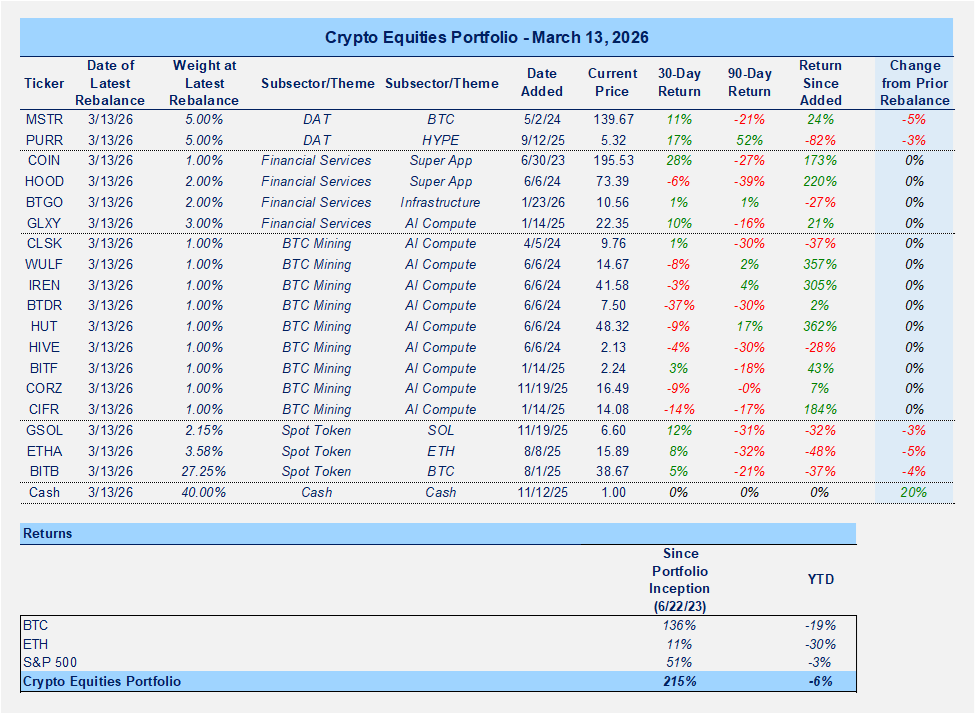
Task: Select the WULF 357% return cell
Action: 820,265
